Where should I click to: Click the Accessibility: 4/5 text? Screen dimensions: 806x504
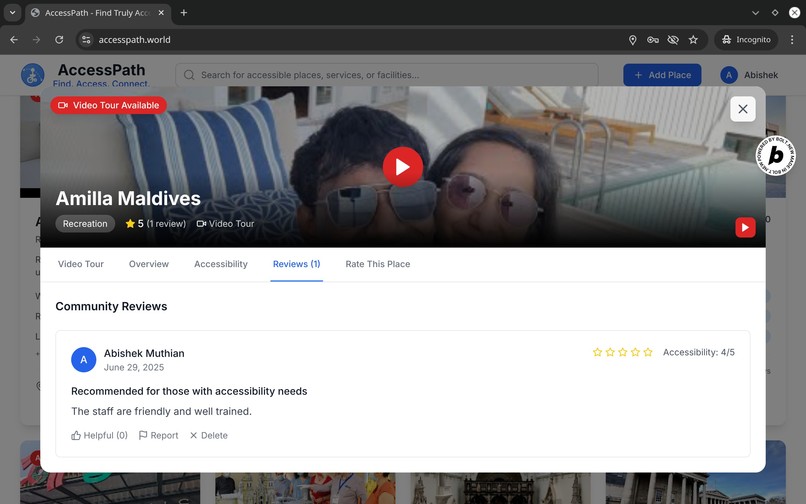(x=699, y=352)
